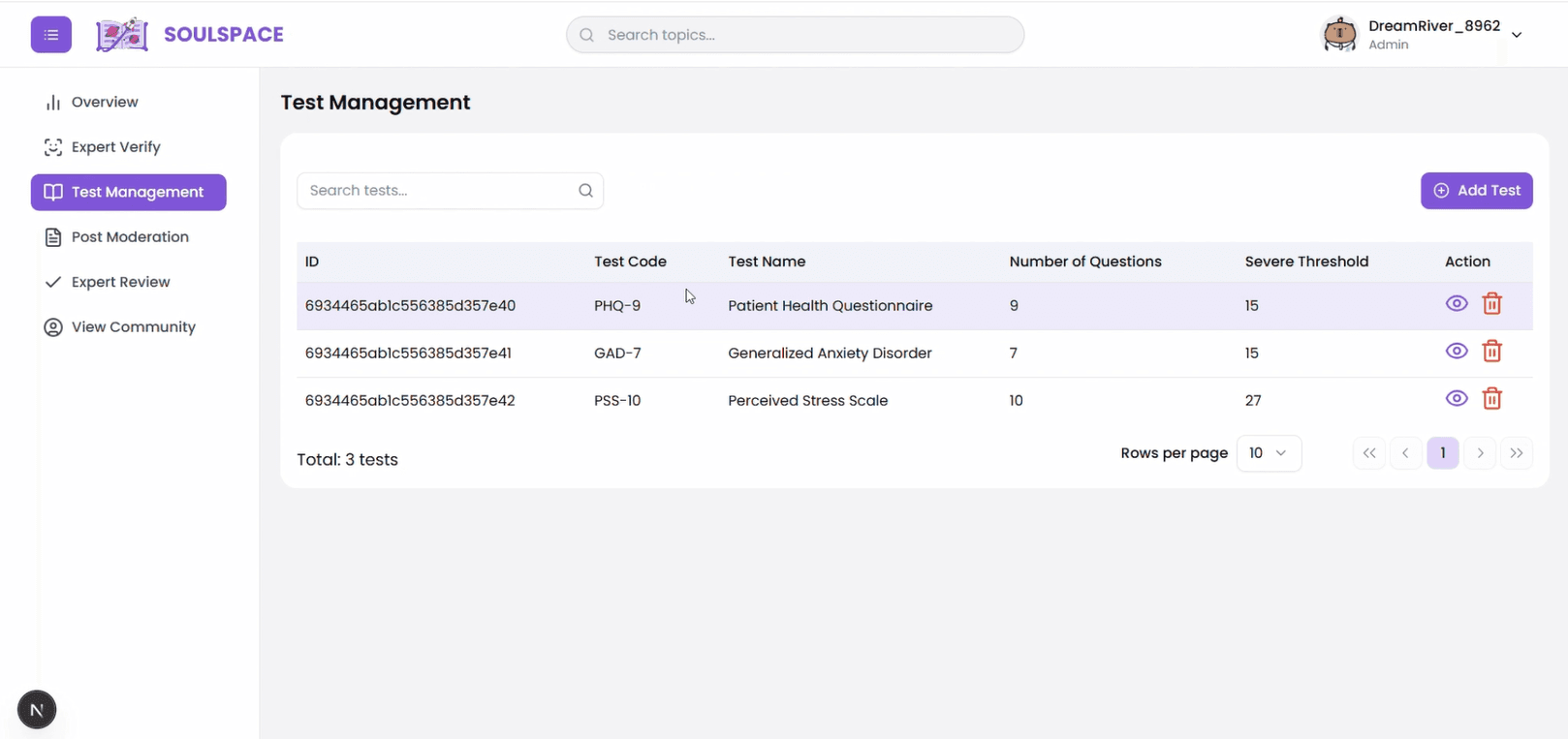Image resolution: width=1568 pixels, height=739 pixels.
Task: Click the View Community person icon
Action: (53, 327)
